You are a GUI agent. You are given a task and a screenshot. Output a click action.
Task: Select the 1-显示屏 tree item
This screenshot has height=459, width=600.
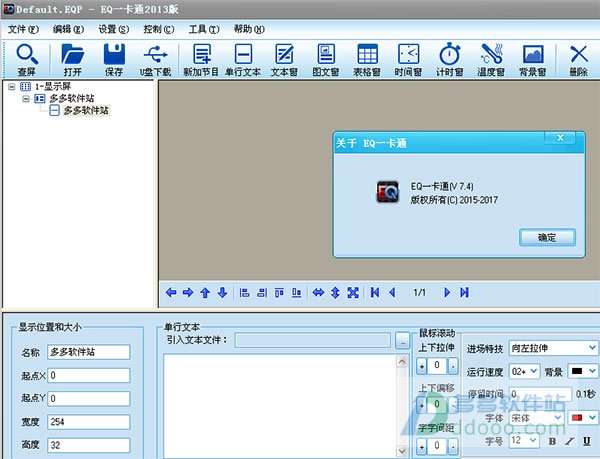click(53, 86)
